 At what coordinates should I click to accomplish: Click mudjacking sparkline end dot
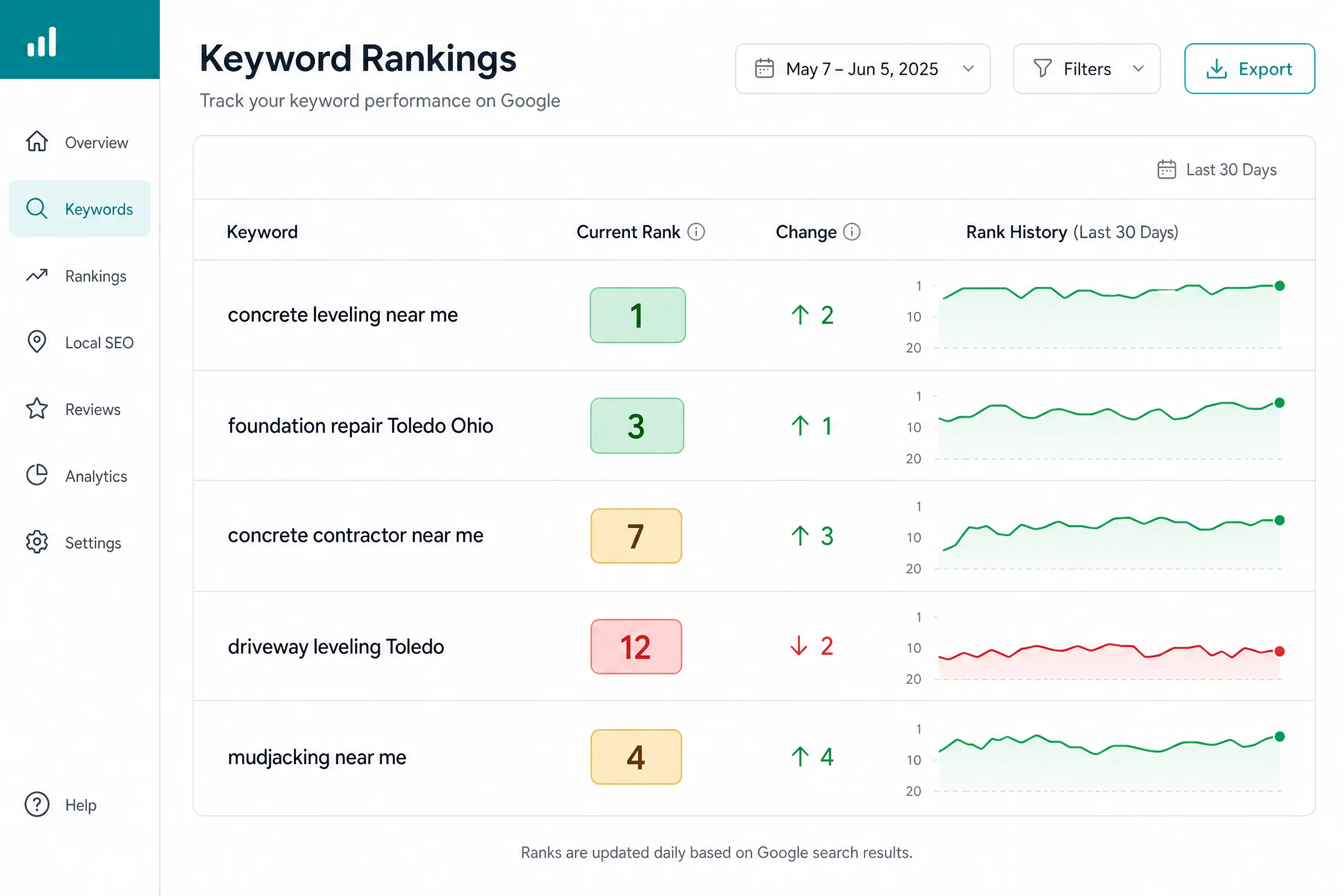[x=1280, y=736]
